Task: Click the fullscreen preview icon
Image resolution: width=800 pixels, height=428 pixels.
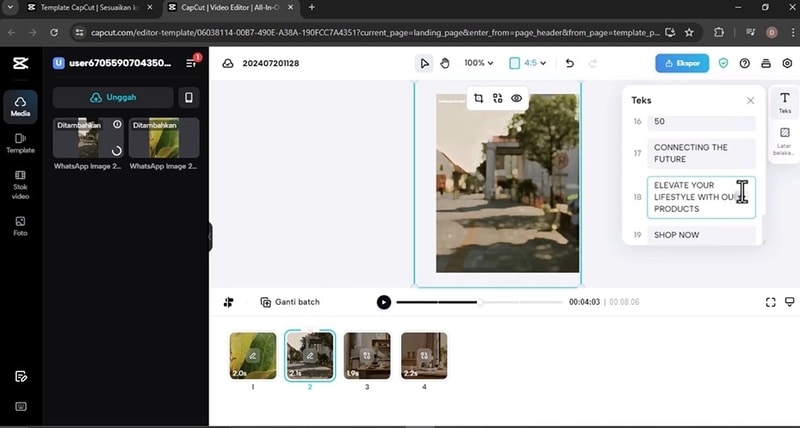Action: click(770, 302)
